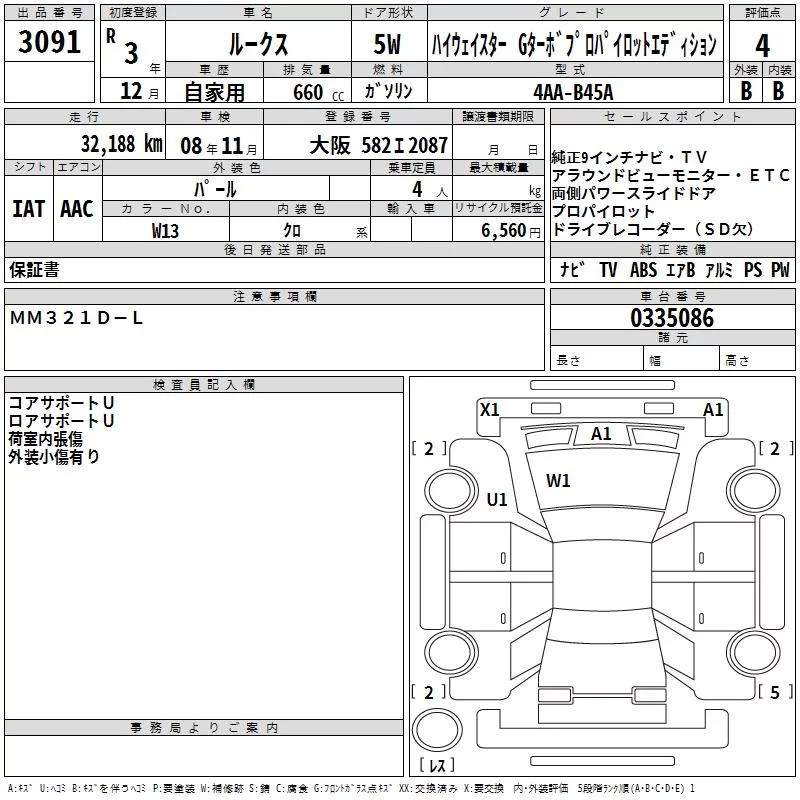
Task: Select the note MM321D-L
Action: tap(77, 318)
